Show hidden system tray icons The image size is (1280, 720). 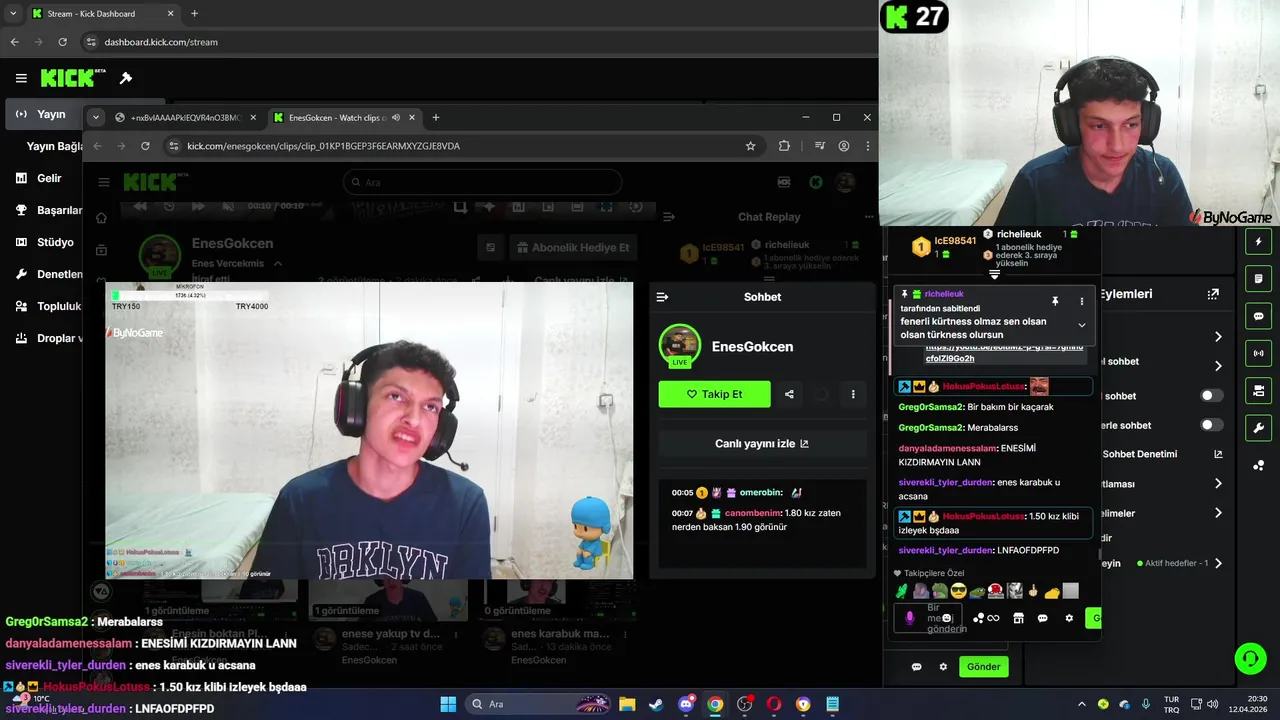[x=1081, y=704]
